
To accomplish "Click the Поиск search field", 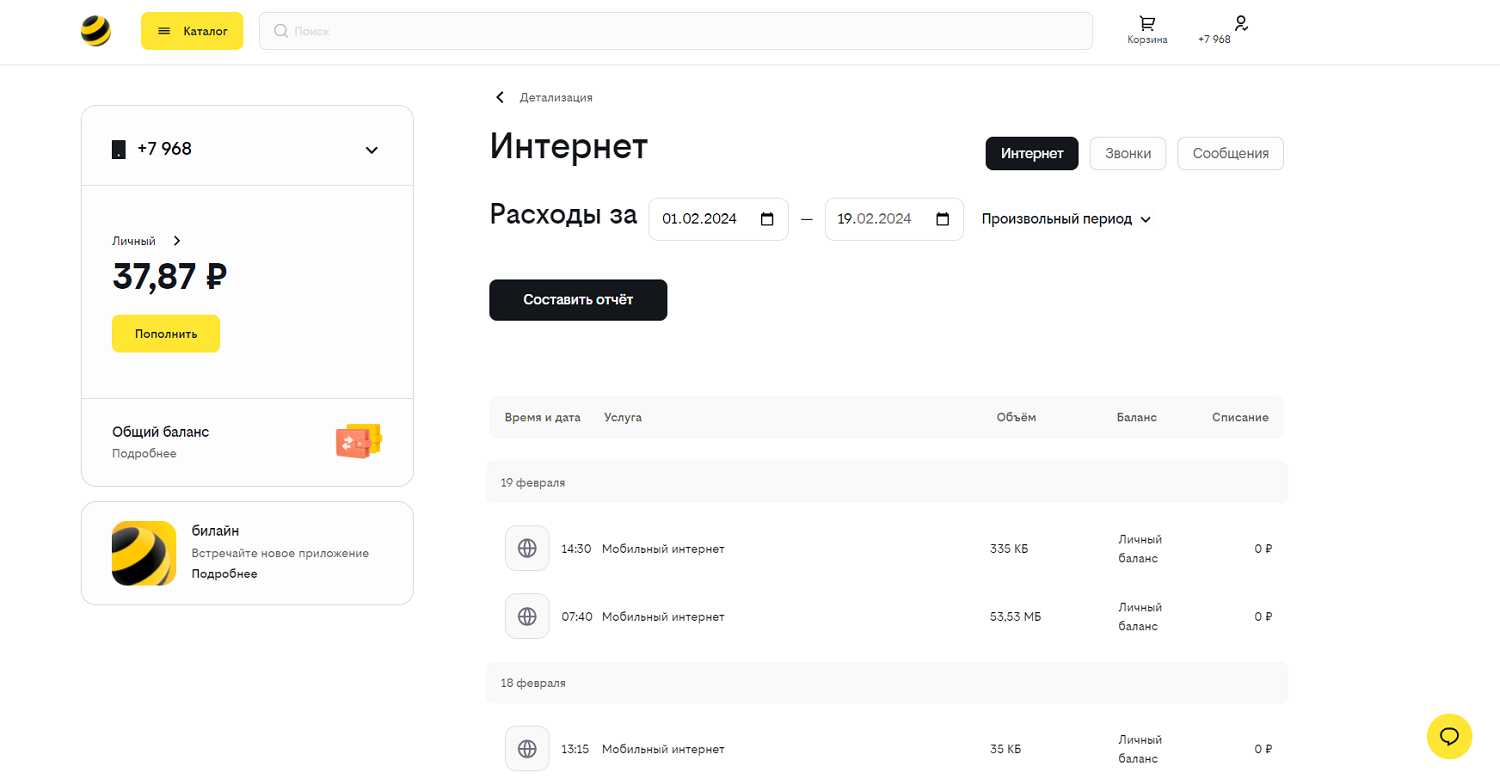I will coord(675,31).
